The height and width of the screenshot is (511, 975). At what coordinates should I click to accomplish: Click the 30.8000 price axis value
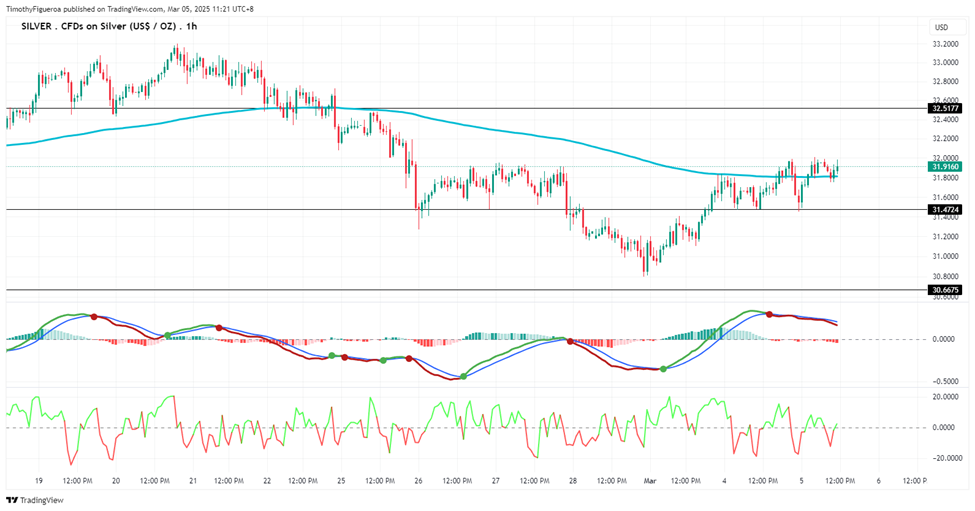point(945,276)
